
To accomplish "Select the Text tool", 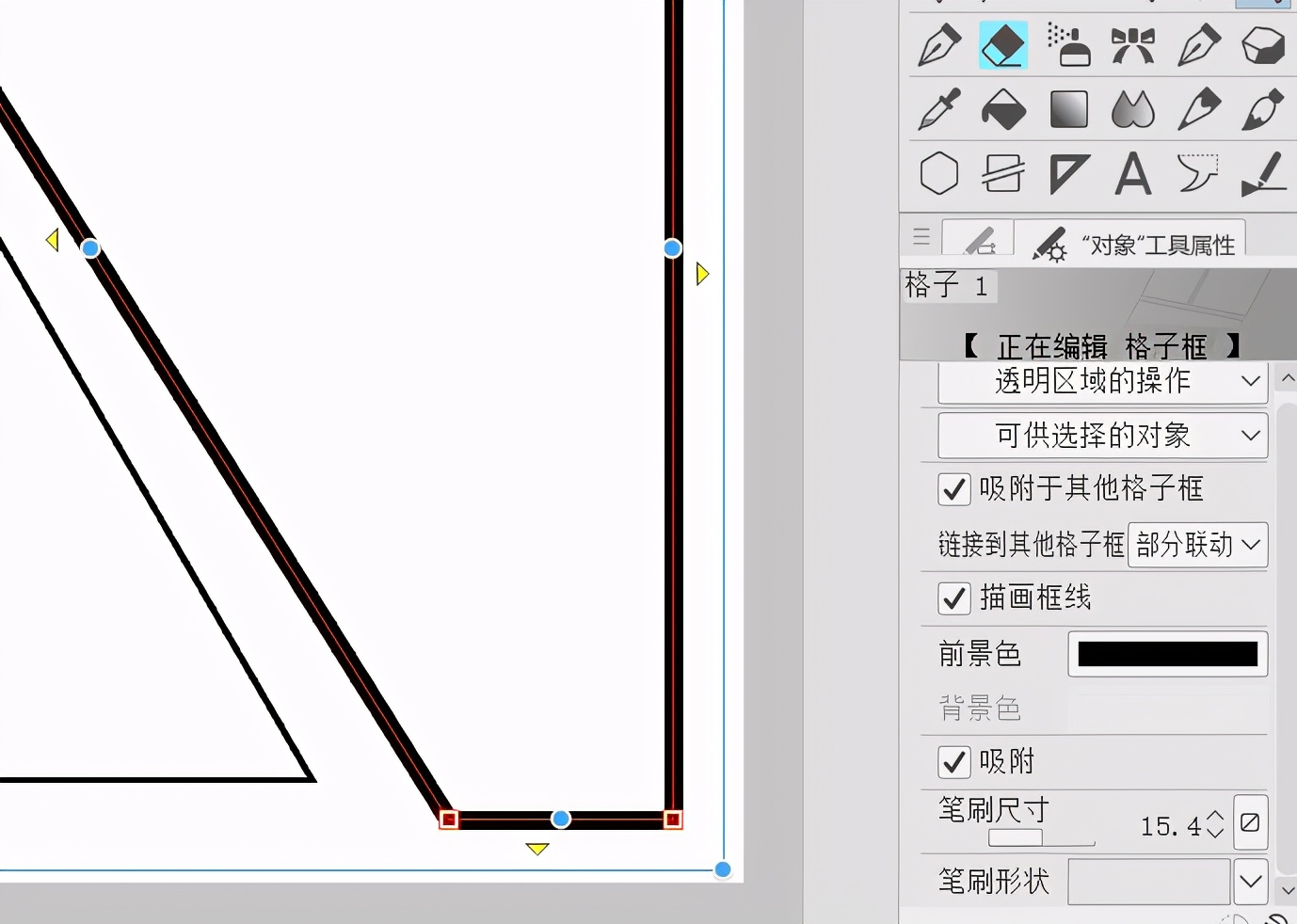I will tap(1132, 174).
